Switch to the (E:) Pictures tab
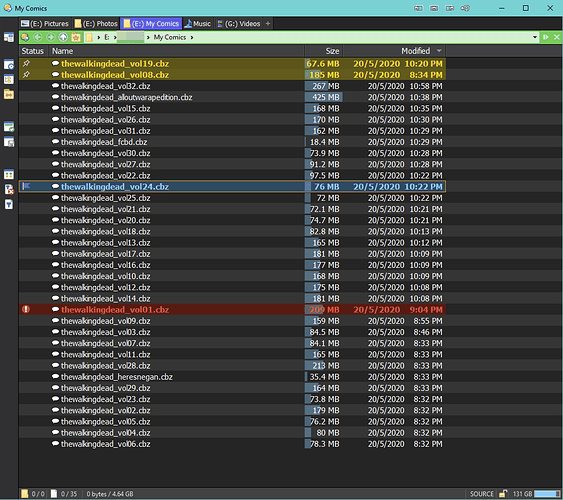Screen dimensions: 563x500 point(45,24)
